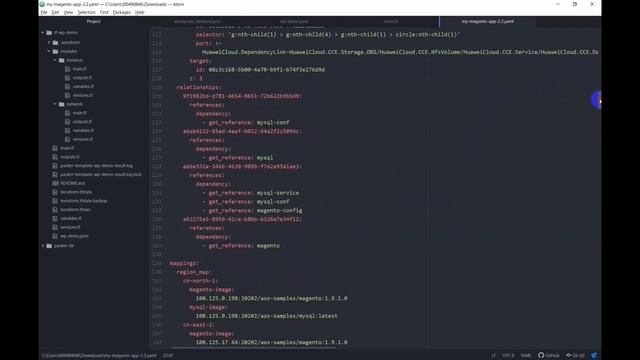Click the 23:47 cursor position indicator
Screen dimensions: 640x360
[x=168, y=356]
